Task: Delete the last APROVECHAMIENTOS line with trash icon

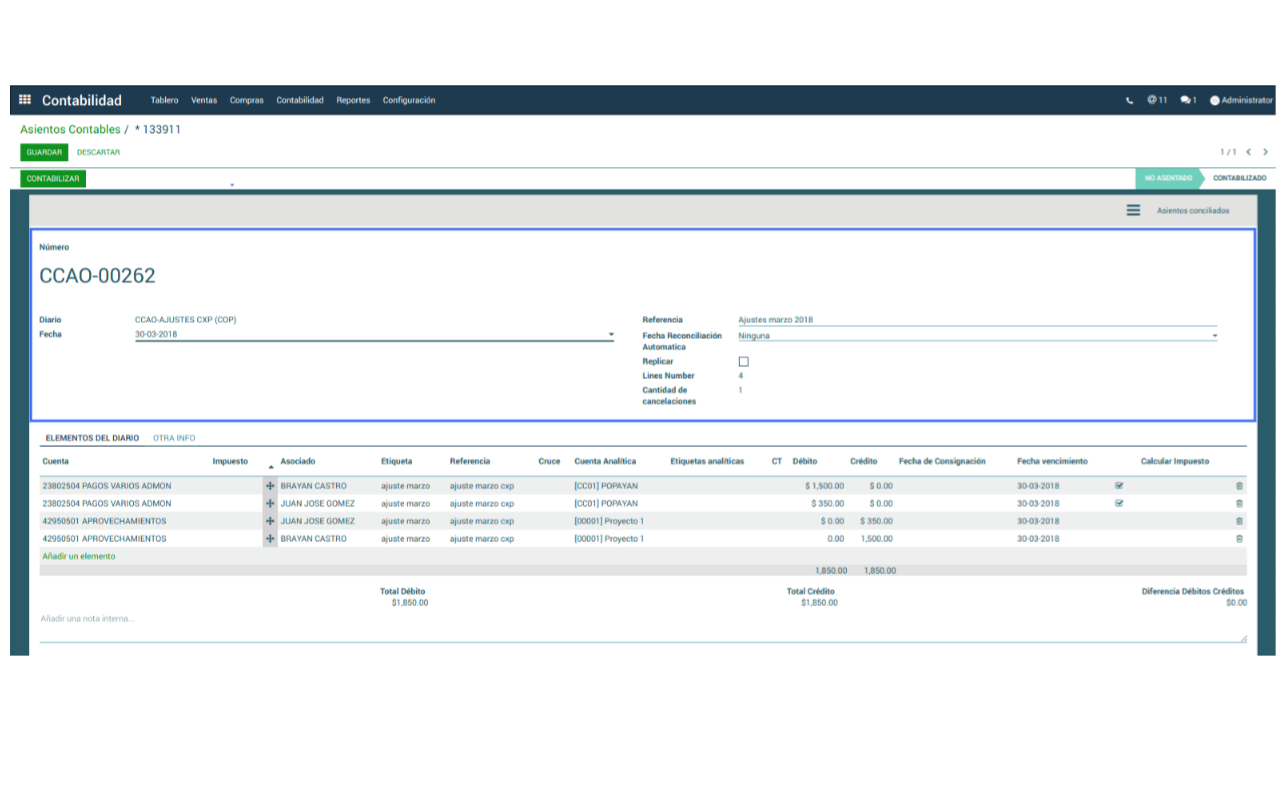Action: [1239, 539]
